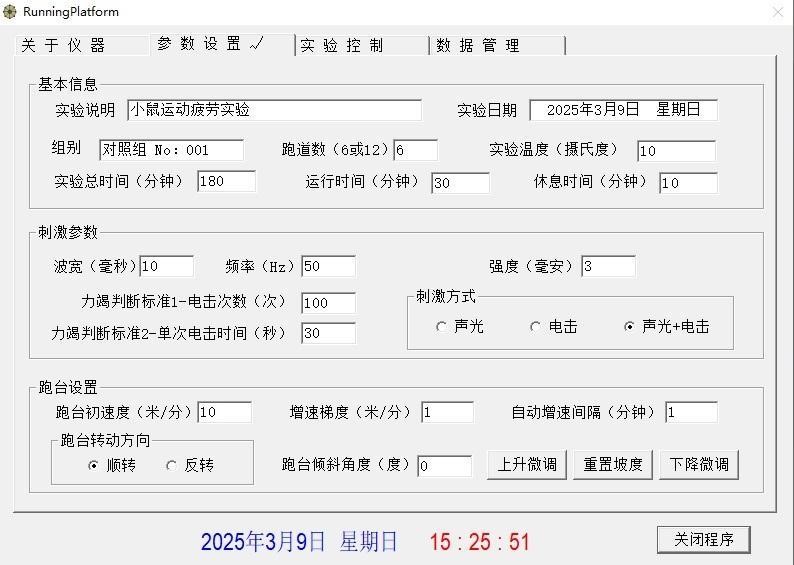Go to the 数据管理 tab

pos(480,45)
